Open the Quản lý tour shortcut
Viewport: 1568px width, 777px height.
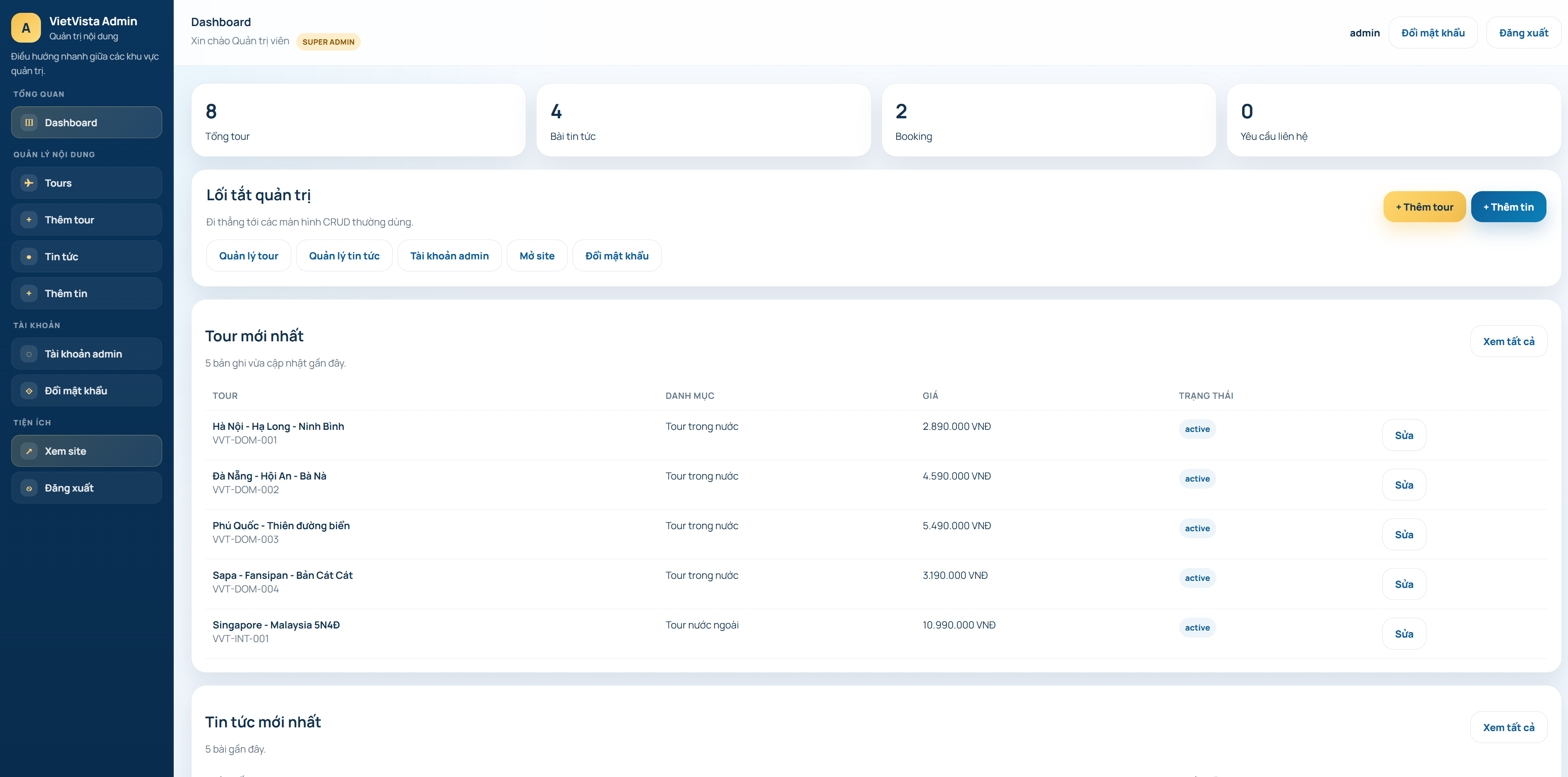[248, 256]
